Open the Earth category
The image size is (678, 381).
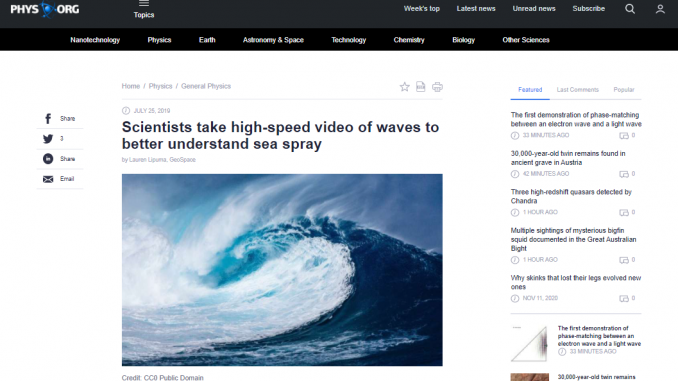pos(207,40)
